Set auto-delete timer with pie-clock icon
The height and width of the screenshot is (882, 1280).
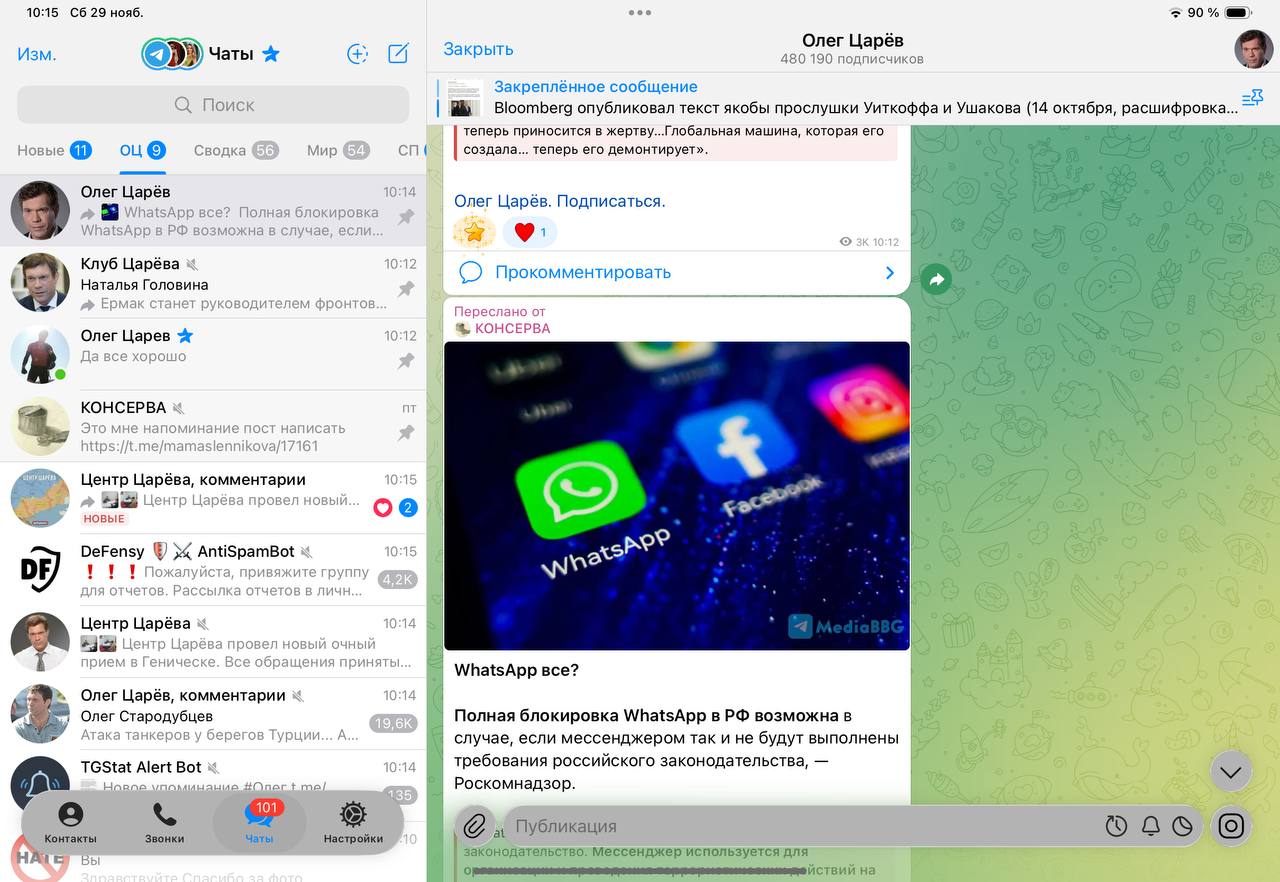[1183, 826]
